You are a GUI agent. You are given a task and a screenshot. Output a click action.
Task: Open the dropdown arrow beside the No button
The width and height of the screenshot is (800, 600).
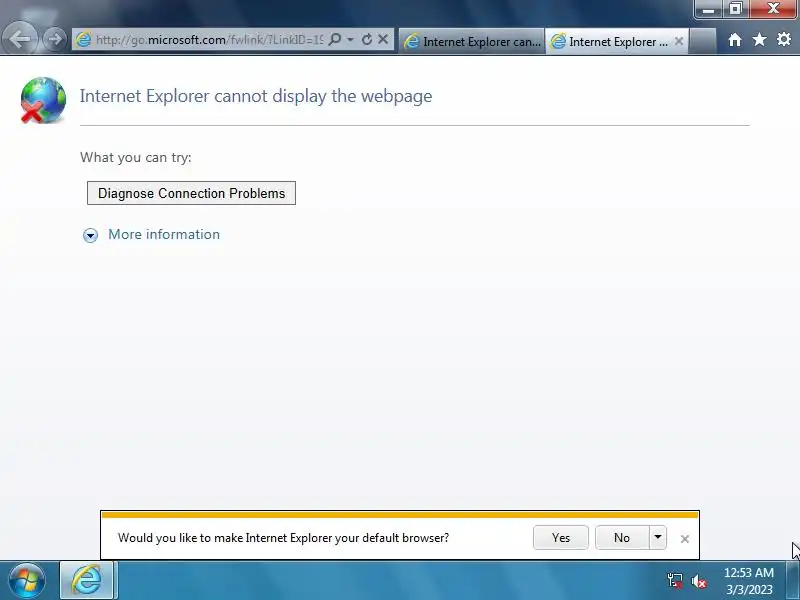tap(658, 538)
